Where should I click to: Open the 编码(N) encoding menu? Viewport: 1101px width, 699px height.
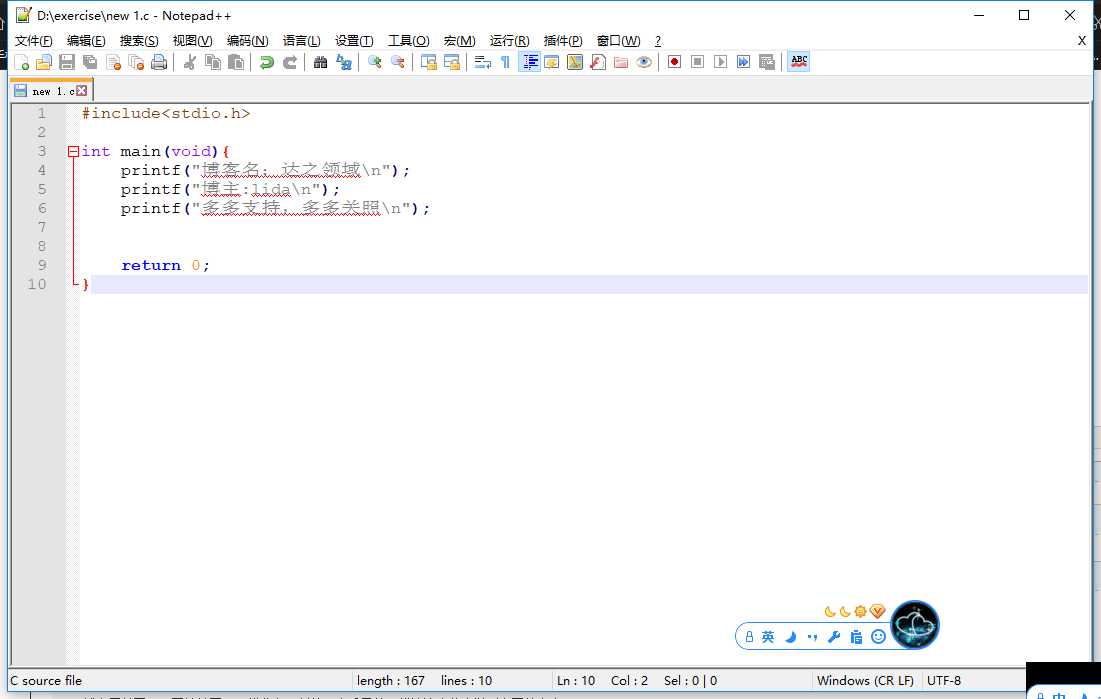[247, 41]
